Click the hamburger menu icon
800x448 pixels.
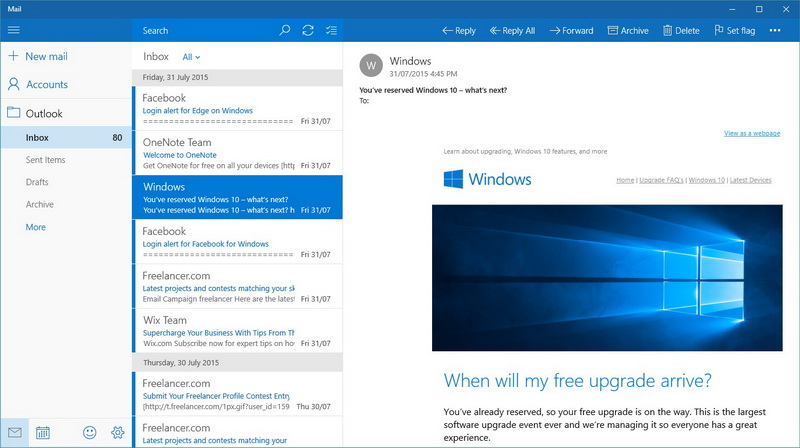(x=14, y=30)
